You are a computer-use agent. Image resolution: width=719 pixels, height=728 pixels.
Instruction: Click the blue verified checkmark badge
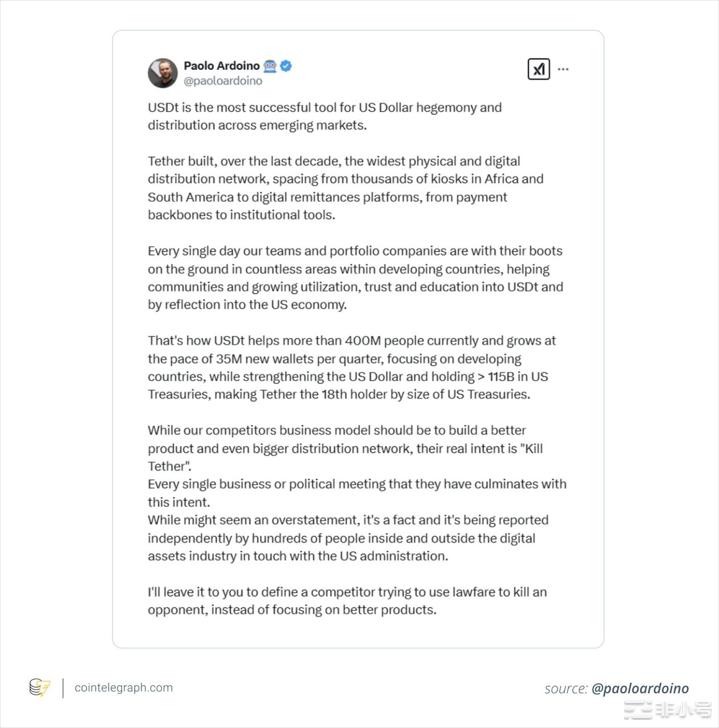click(x=286, y=66)
